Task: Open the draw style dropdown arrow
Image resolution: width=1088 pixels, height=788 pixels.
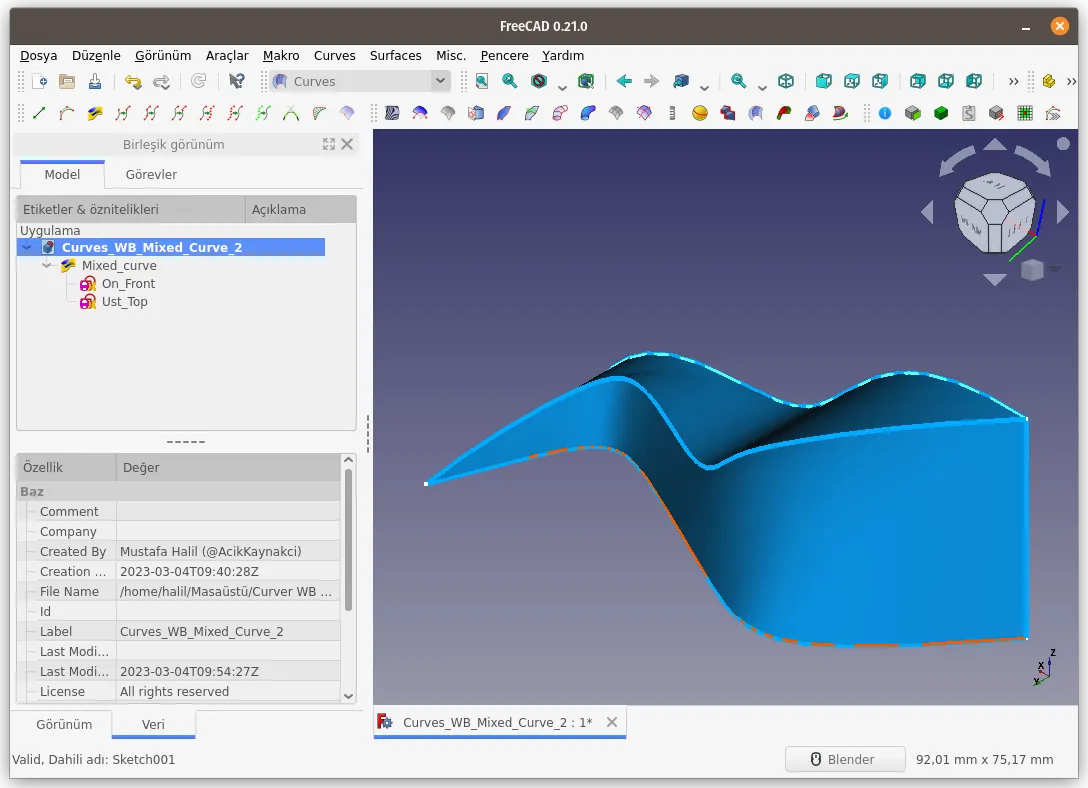Action: tap(562, 87)
